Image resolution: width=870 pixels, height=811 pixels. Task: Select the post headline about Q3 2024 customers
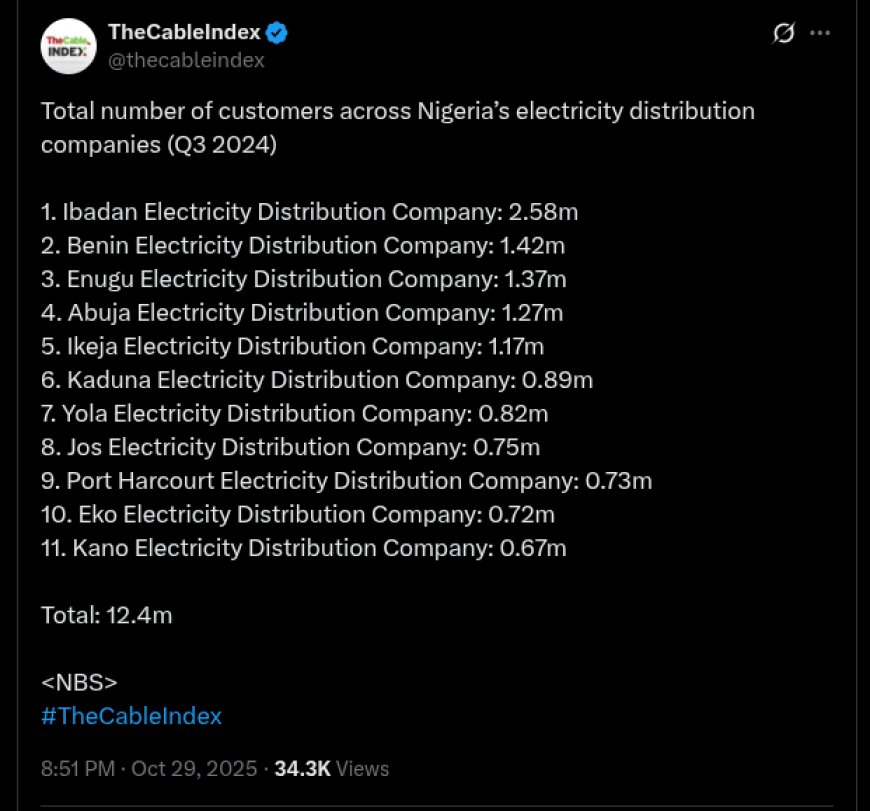coord(397,127)
